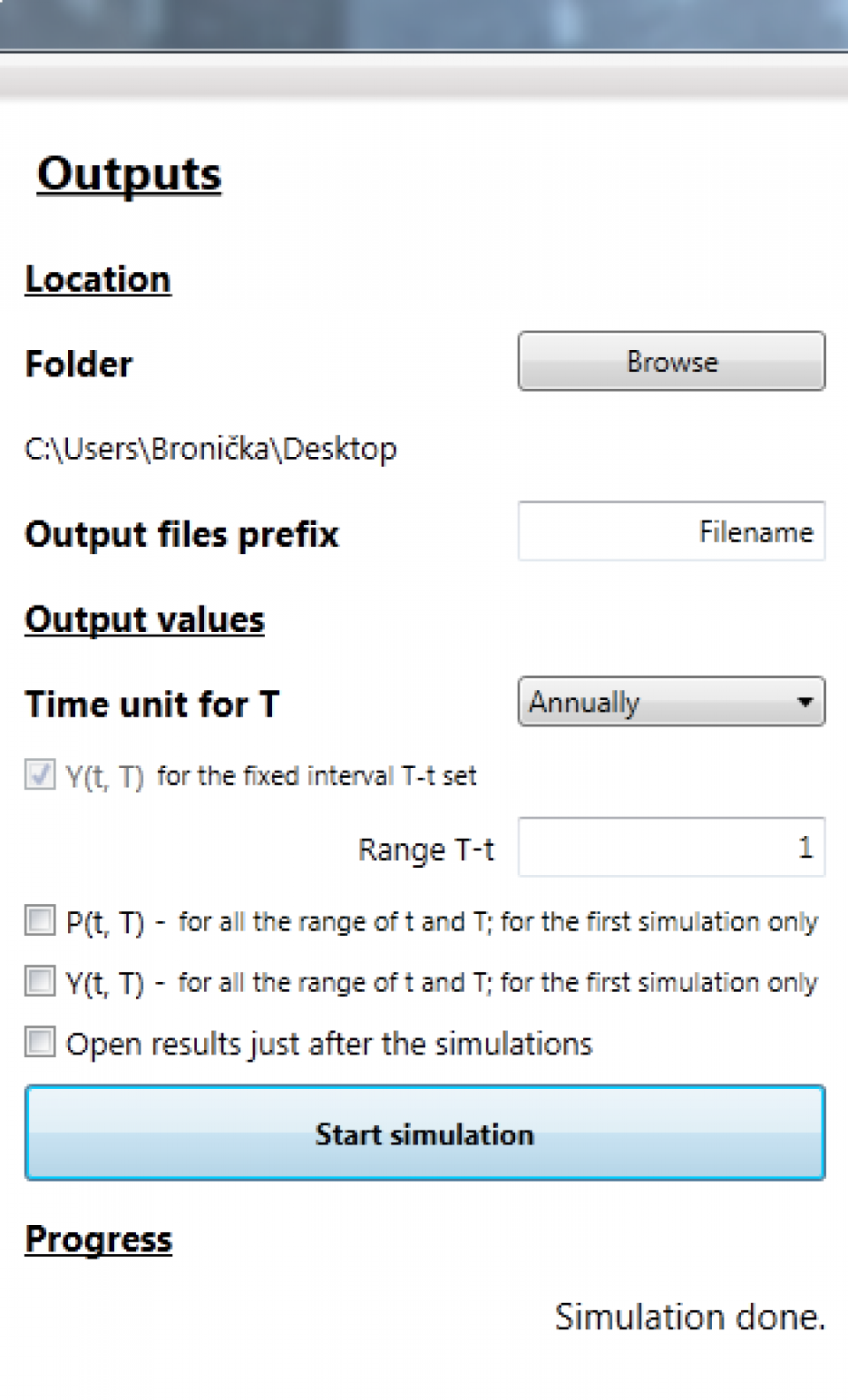Enable Y(t, T) for all range checkbox

click(x=40, y=981)
